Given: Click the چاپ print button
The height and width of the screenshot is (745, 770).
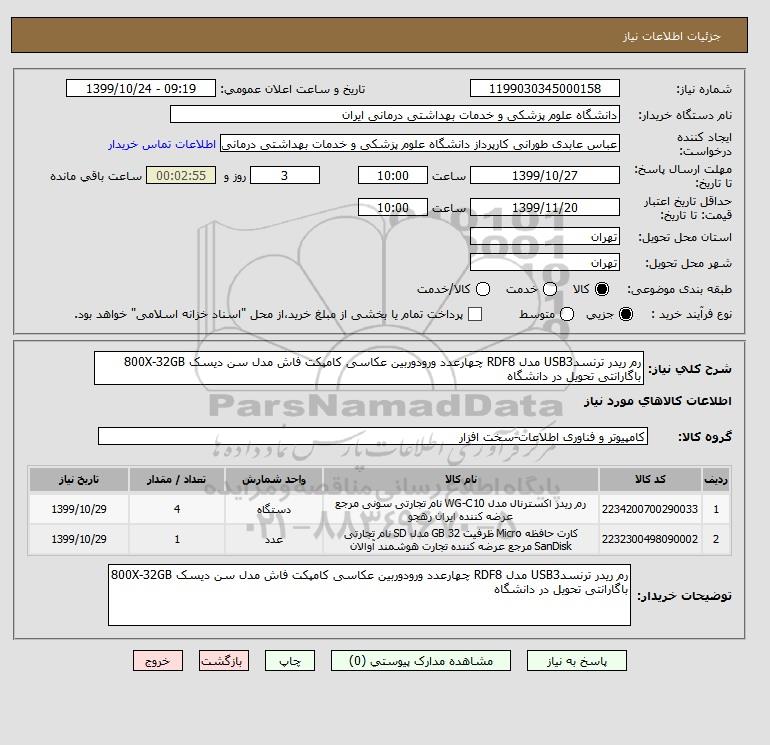Looking at the screenshot, I should tap(290, 661).
